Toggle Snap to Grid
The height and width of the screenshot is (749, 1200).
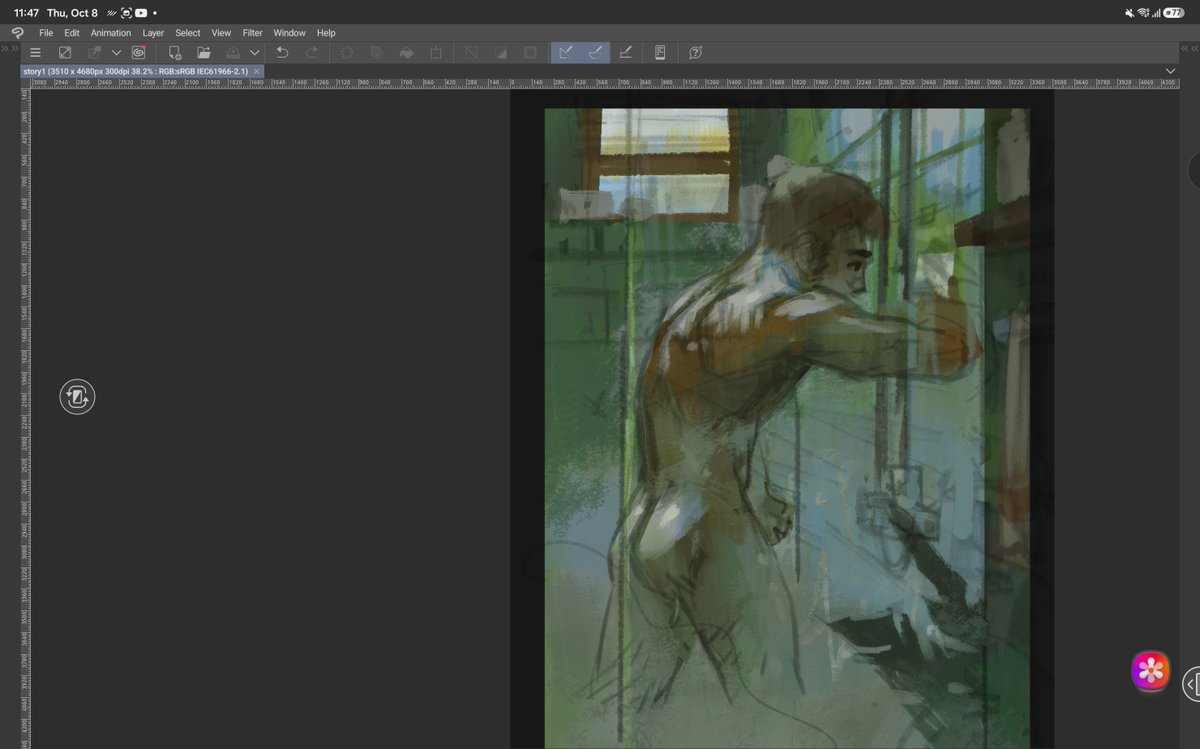pos(625,52)
